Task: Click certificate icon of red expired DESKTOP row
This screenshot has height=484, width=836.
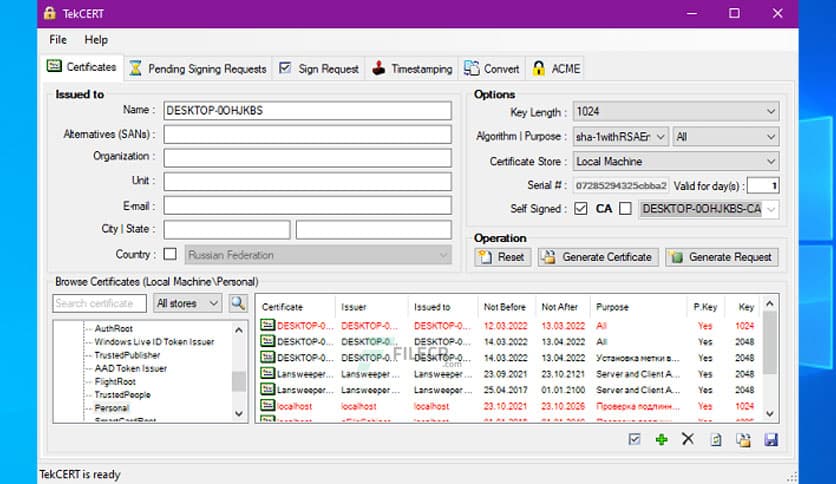Action: (268, 325)
